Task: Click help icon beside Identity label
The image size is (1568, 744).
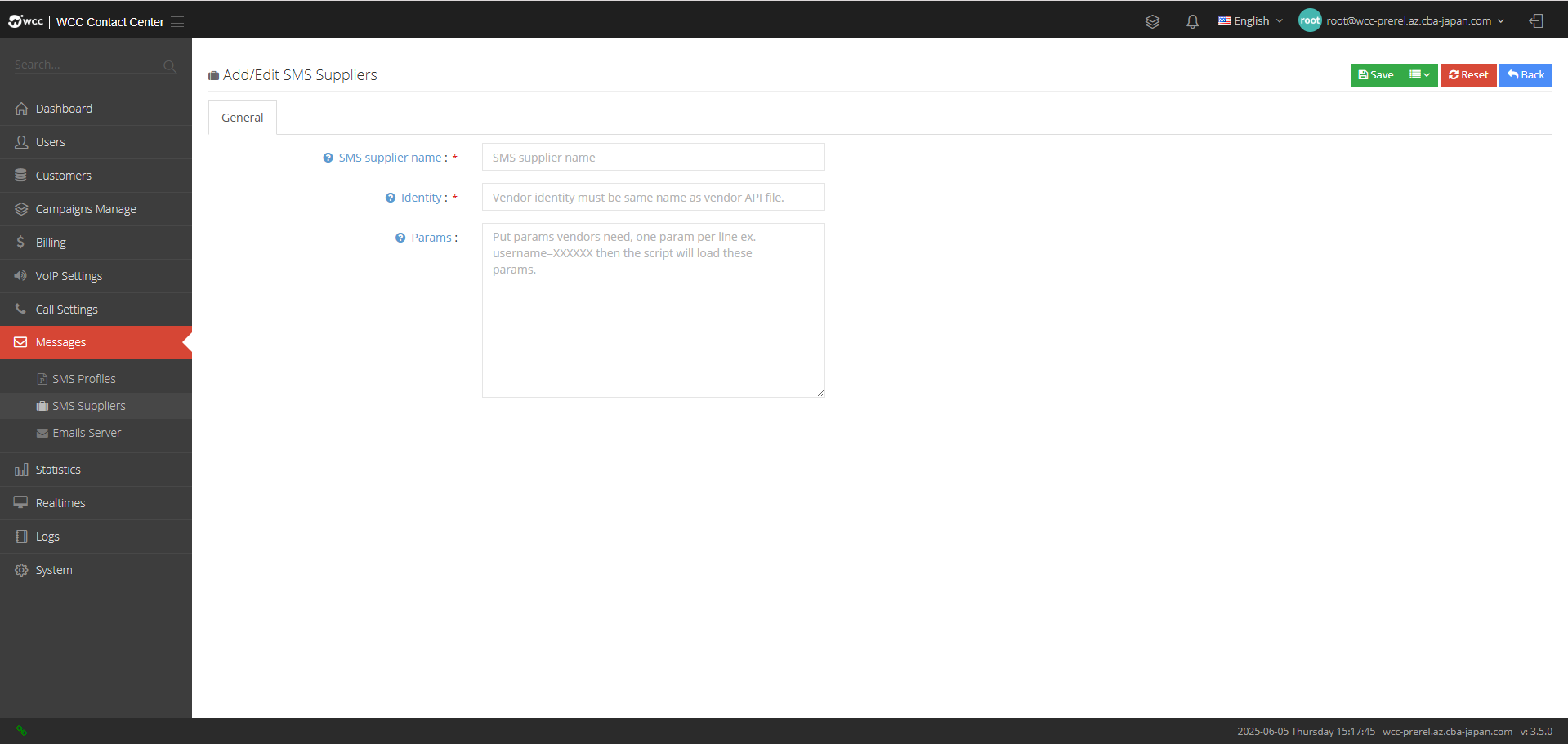Action: (x=390, y=198)
